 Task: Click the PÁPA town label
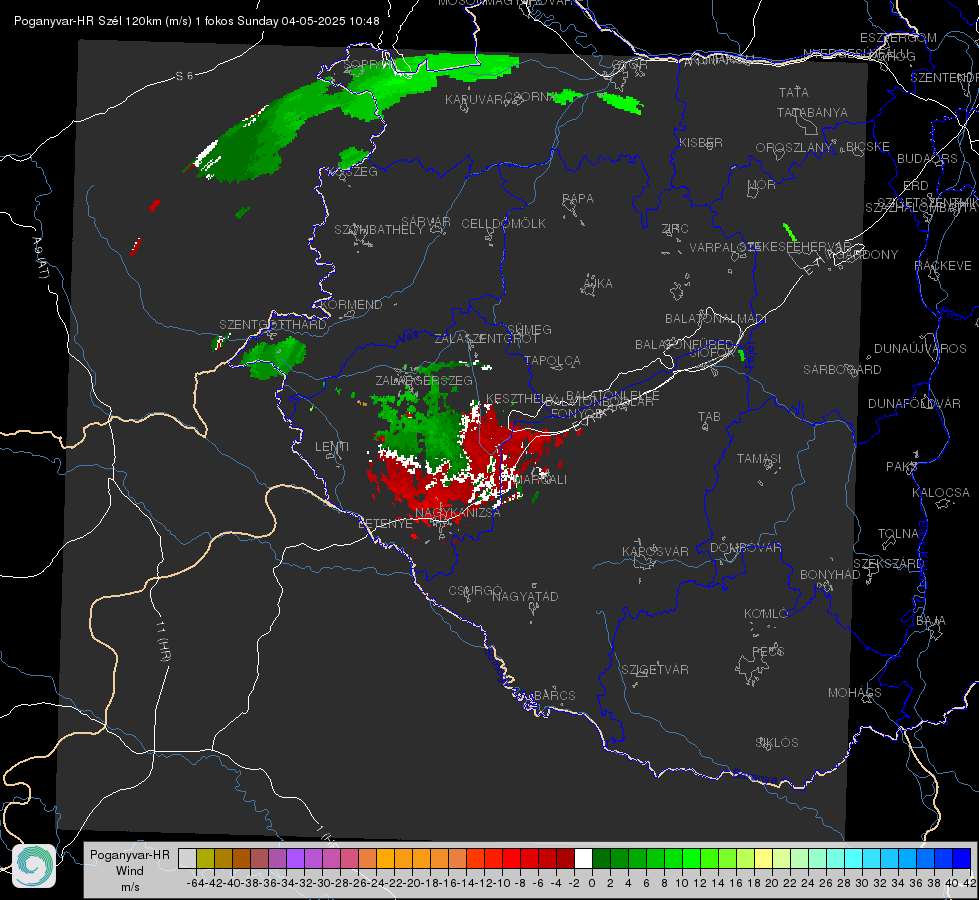[x=578, y=199]
